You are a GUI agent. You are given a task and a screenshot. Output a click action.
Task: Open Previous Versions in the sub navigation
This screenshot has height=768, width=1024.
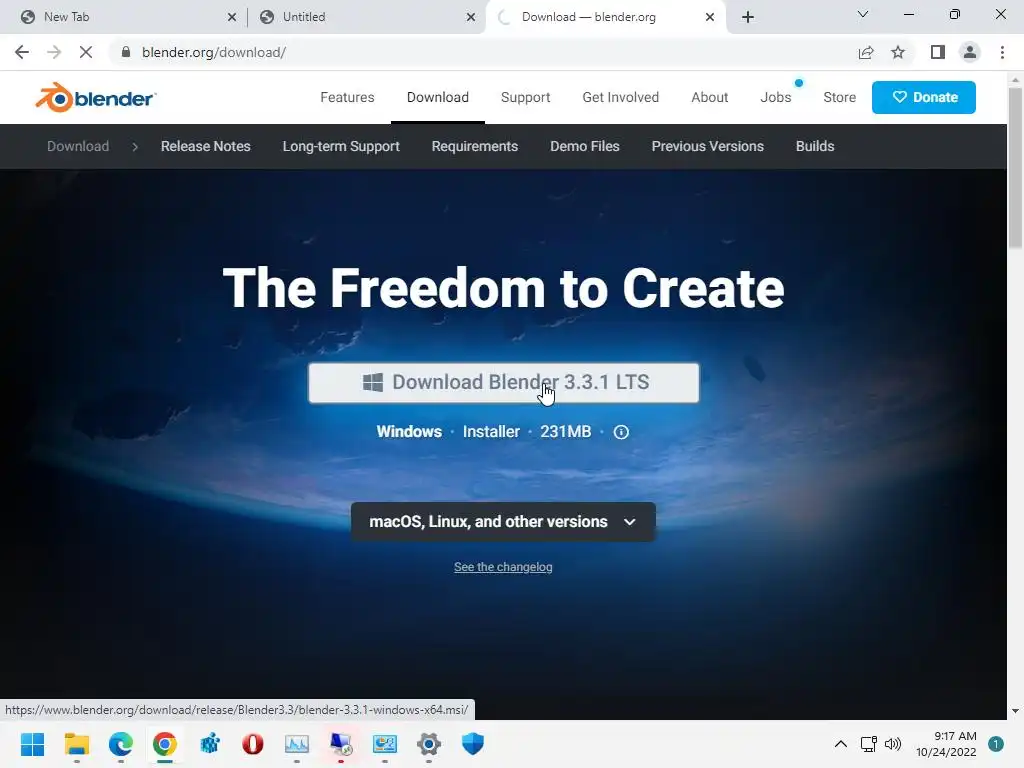[707, 146]
